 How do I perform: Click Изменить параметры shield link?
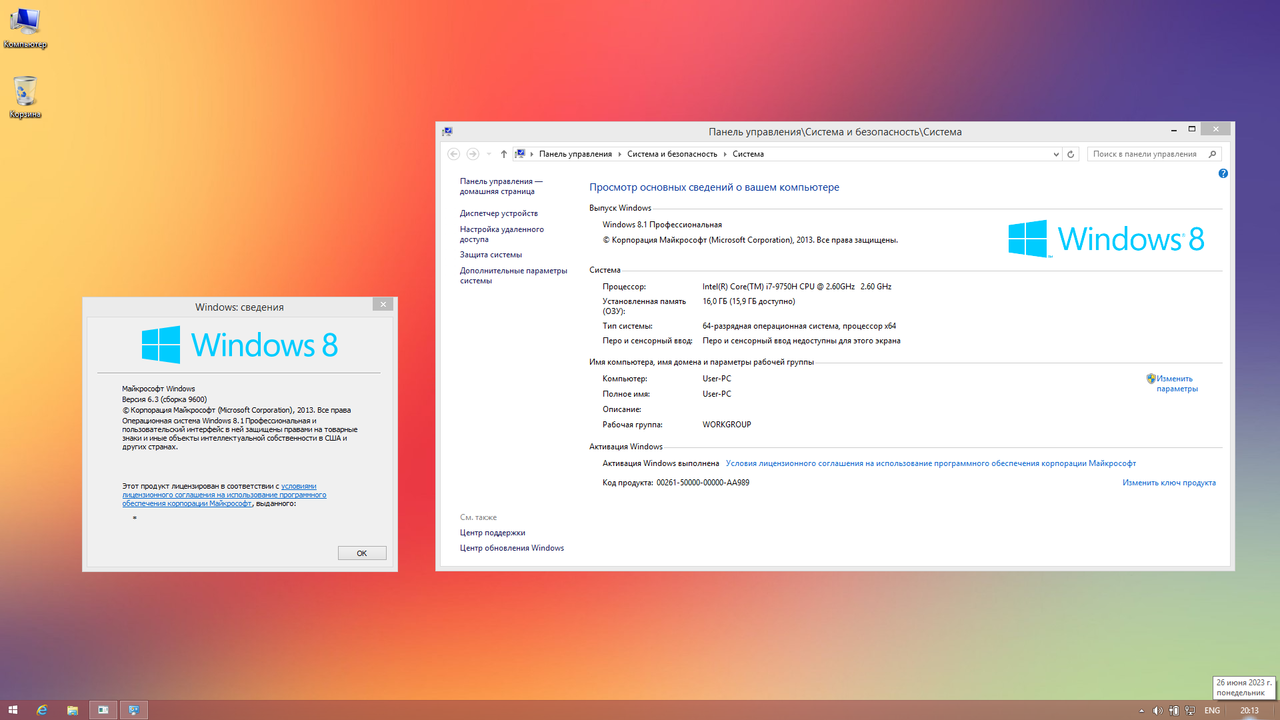tap(1171, 384)
